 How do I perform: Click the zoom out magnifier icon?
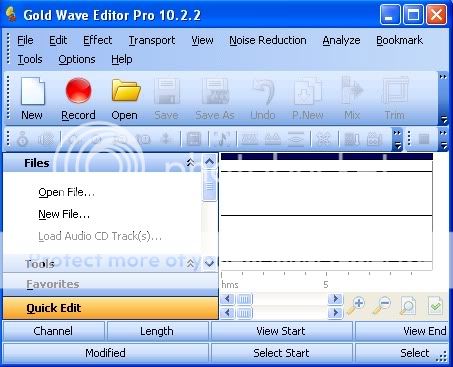tap(382, 305)
